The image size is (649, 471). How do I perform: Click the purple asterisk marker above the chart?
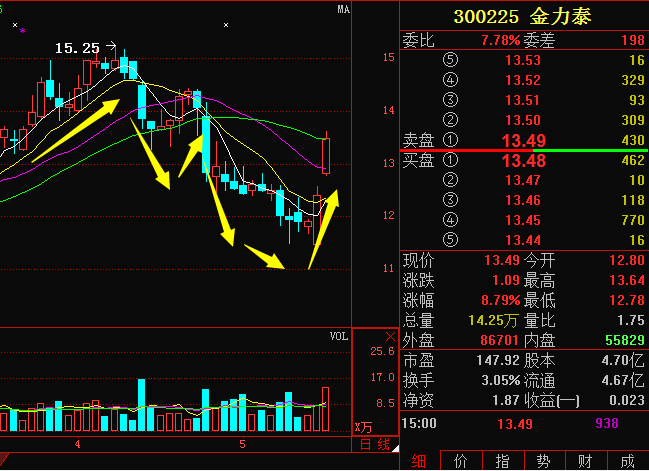22,31
